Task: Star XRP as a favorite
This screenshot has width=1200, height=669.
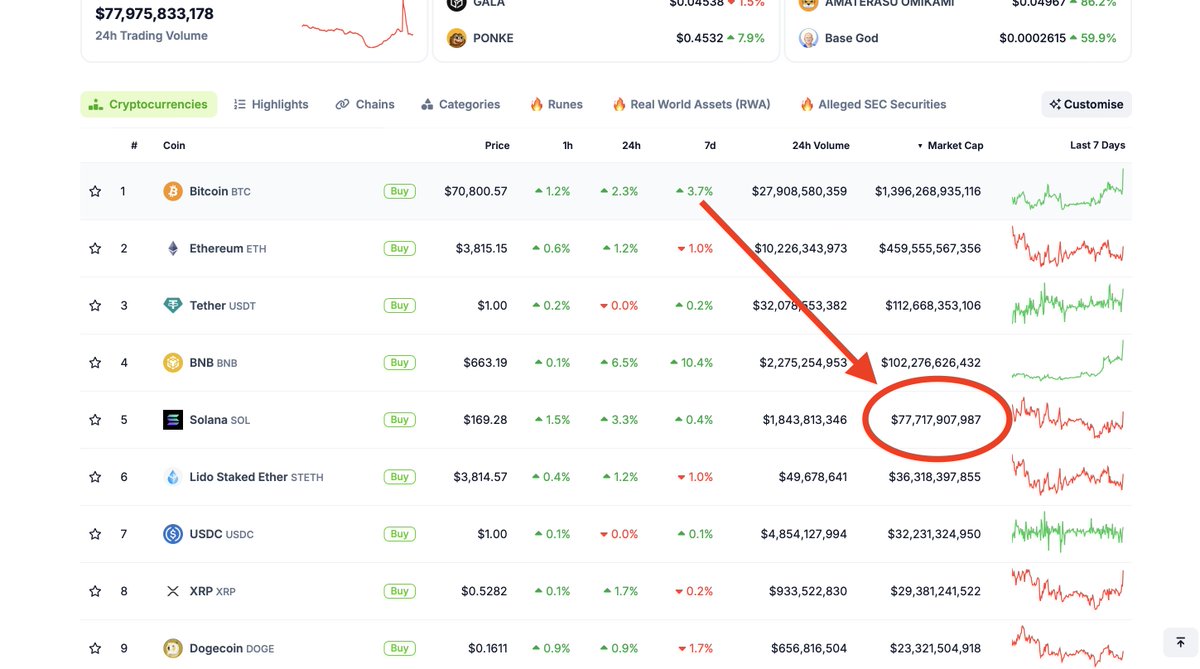Action: [93, 591]
